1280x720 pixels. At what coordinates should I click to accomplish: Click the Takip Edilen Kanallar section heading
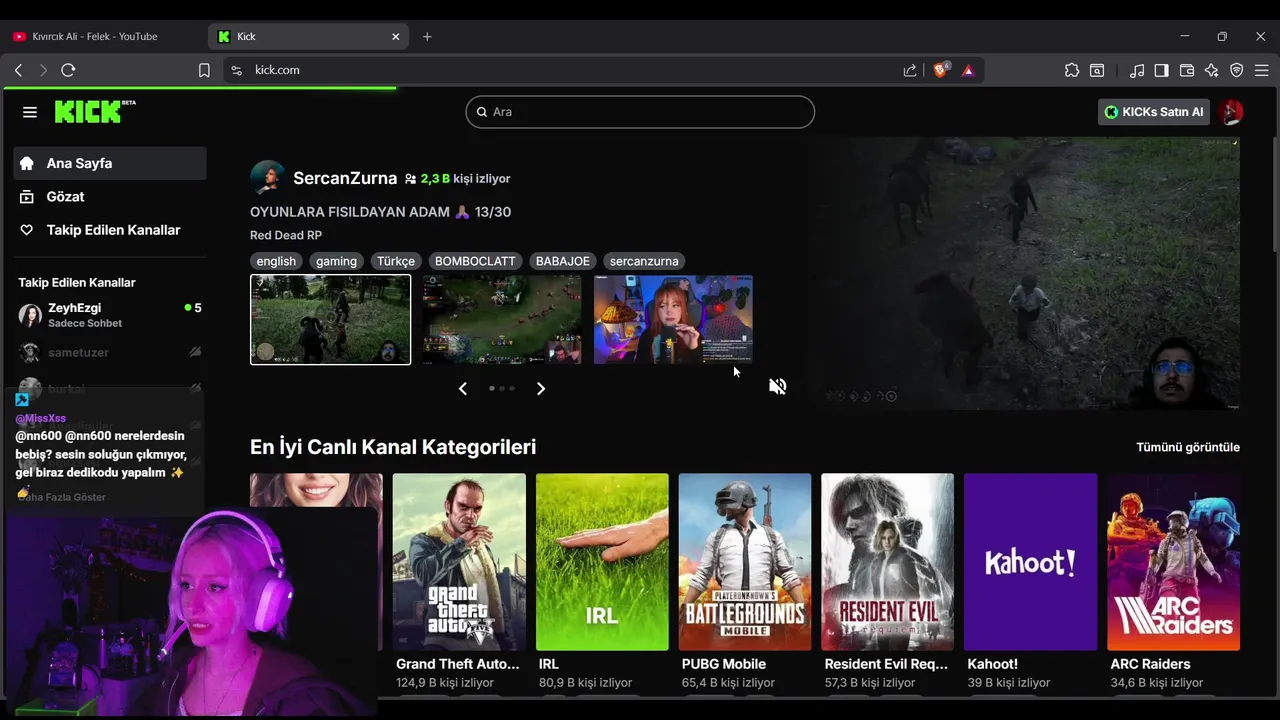pyautogui.click(x=77, y=283)
